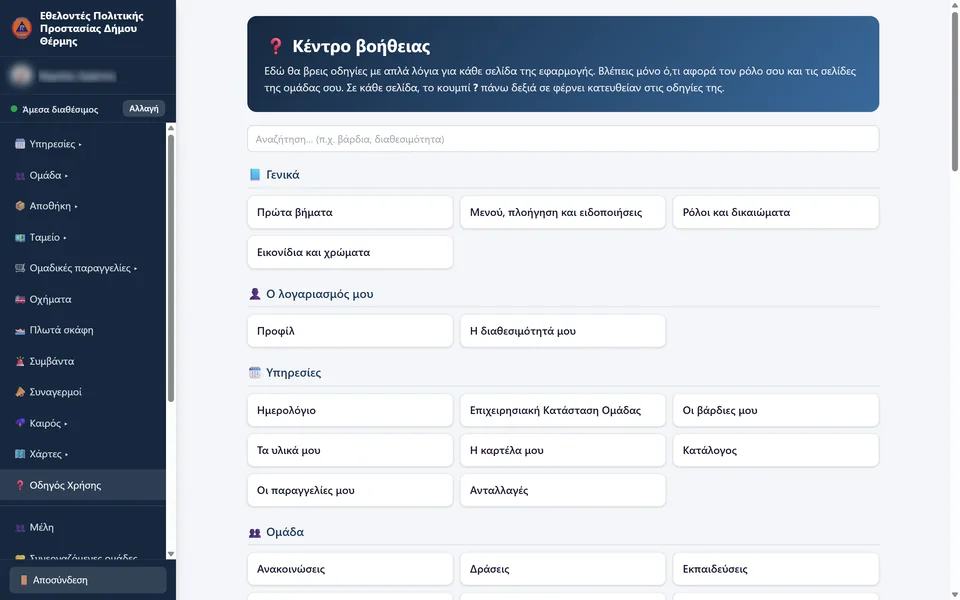Click the umbrella icon beside Καιρός

[20, 423]
